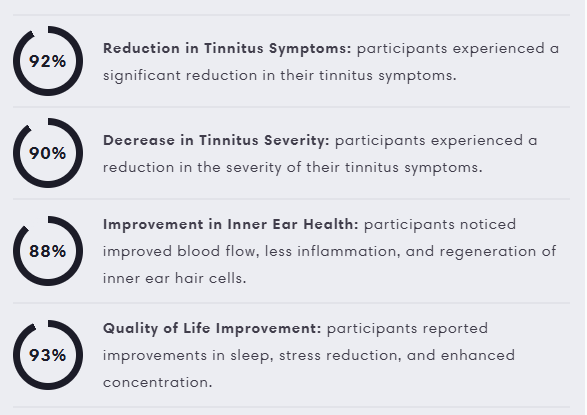Click 'participants reported' in the fourth row
This screenshot has width=587, height=415.
pos(407,329)
